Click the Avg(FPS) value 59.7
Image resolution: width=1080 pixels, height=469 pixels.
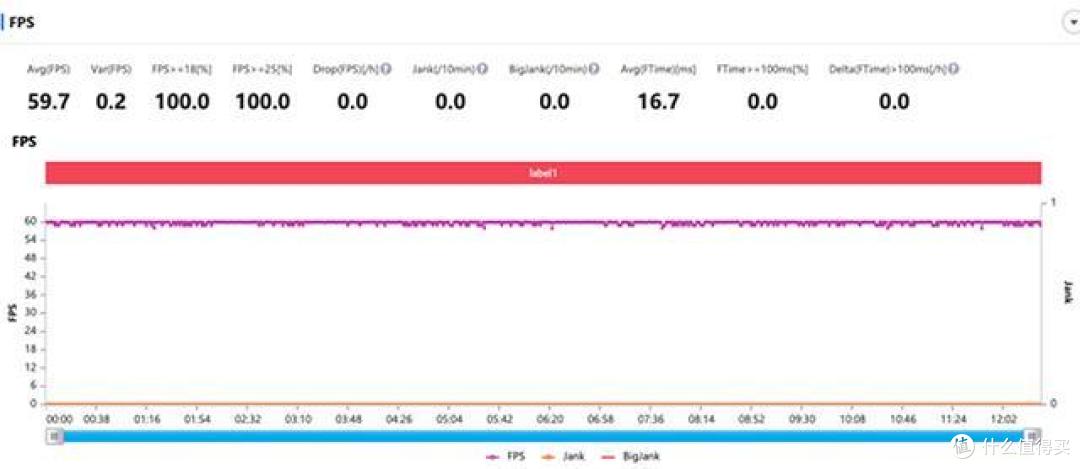[48, 102]
